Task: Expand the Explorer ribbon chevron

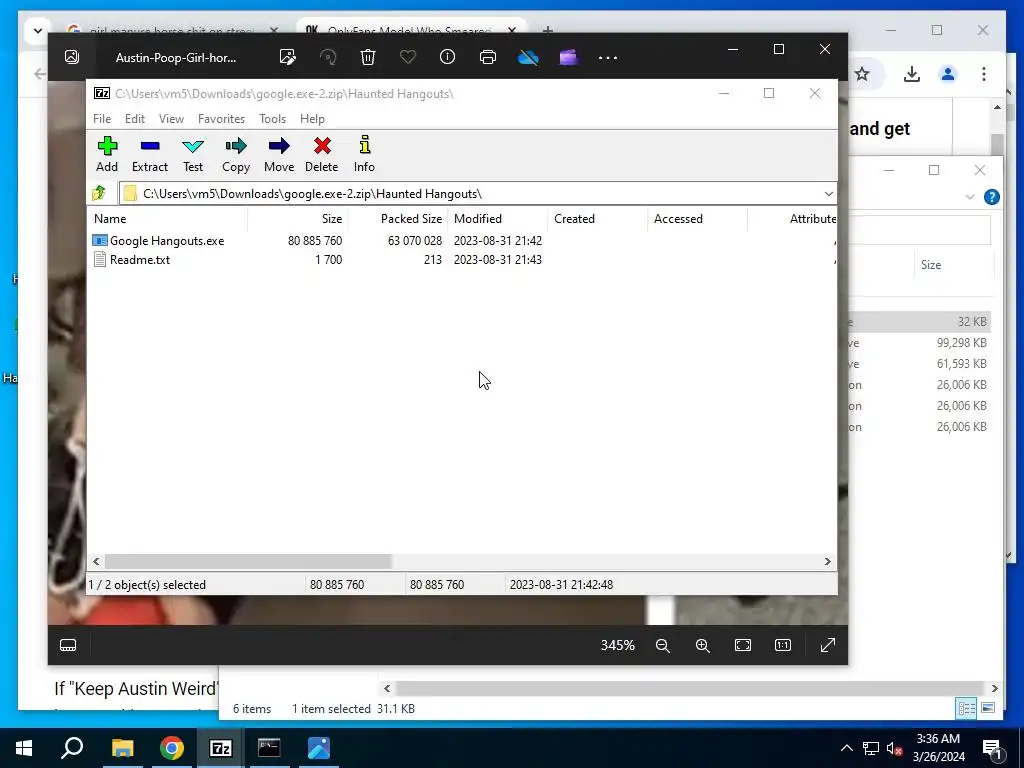Action: tap(970, 197)
